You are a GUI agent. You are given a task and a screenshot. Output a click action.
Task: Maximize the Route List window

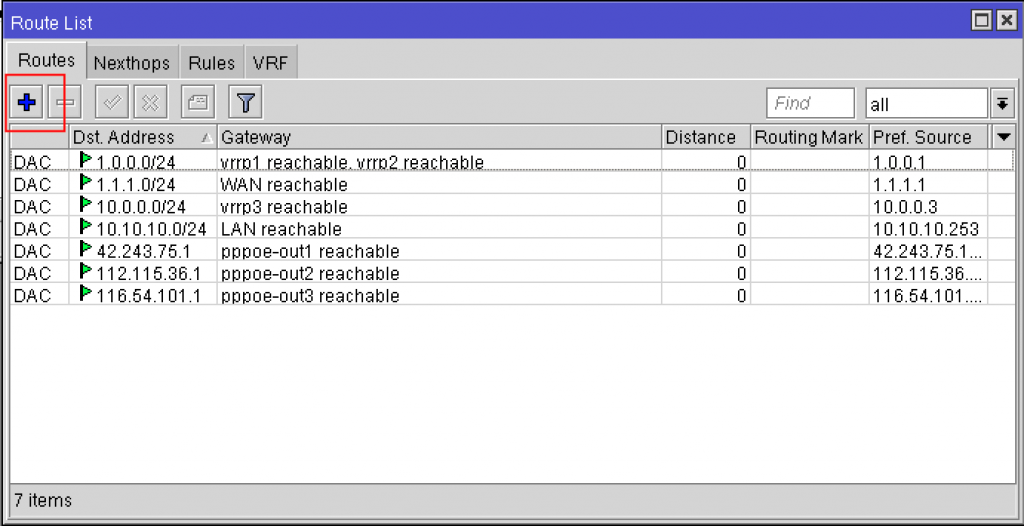click(x=982, y=22)
